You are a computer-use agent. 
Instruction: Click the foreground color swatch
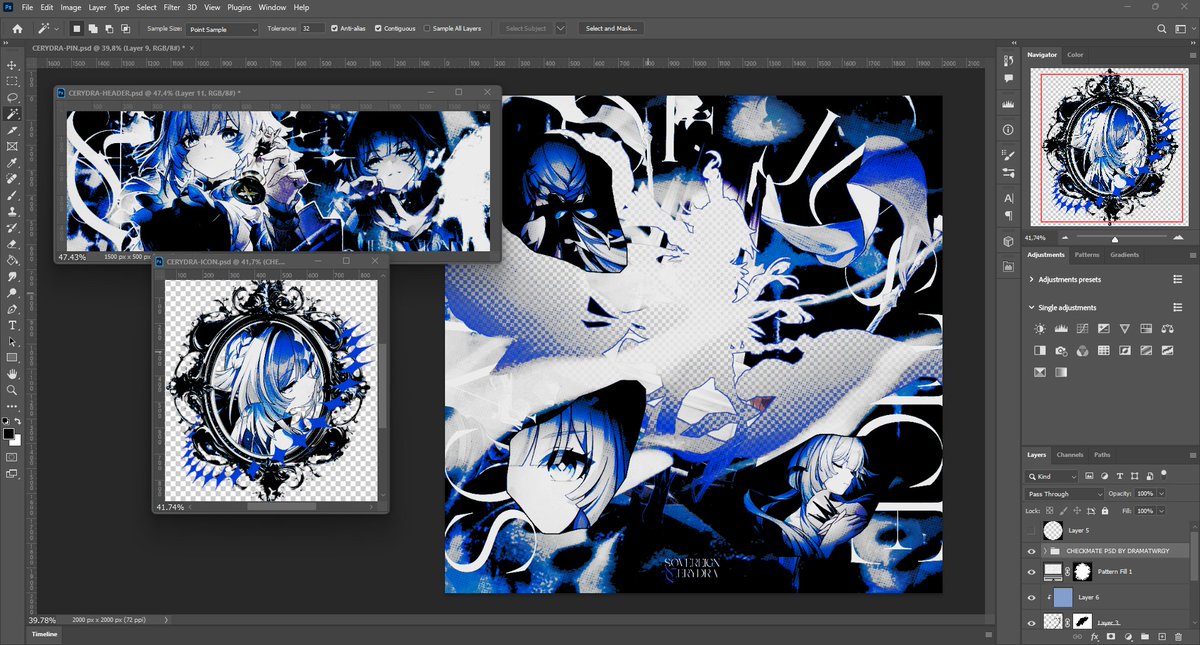tap(9, 433)
